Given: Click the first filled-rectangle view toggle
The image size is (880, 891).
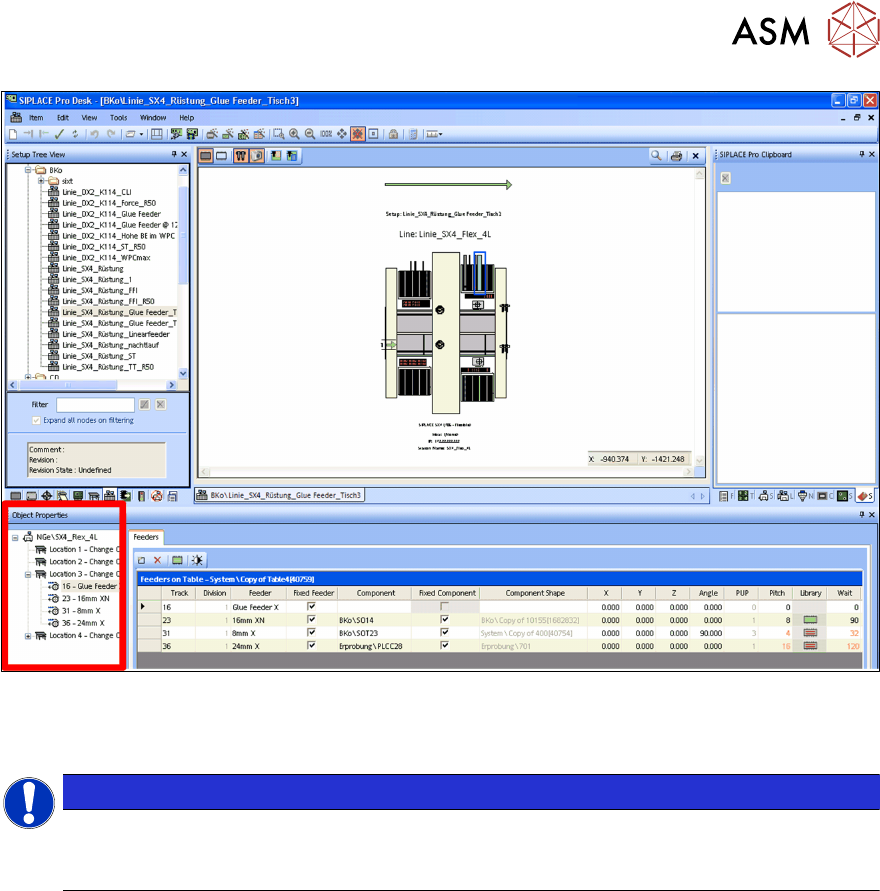Looking at the screenshot, I should [206, 156].
